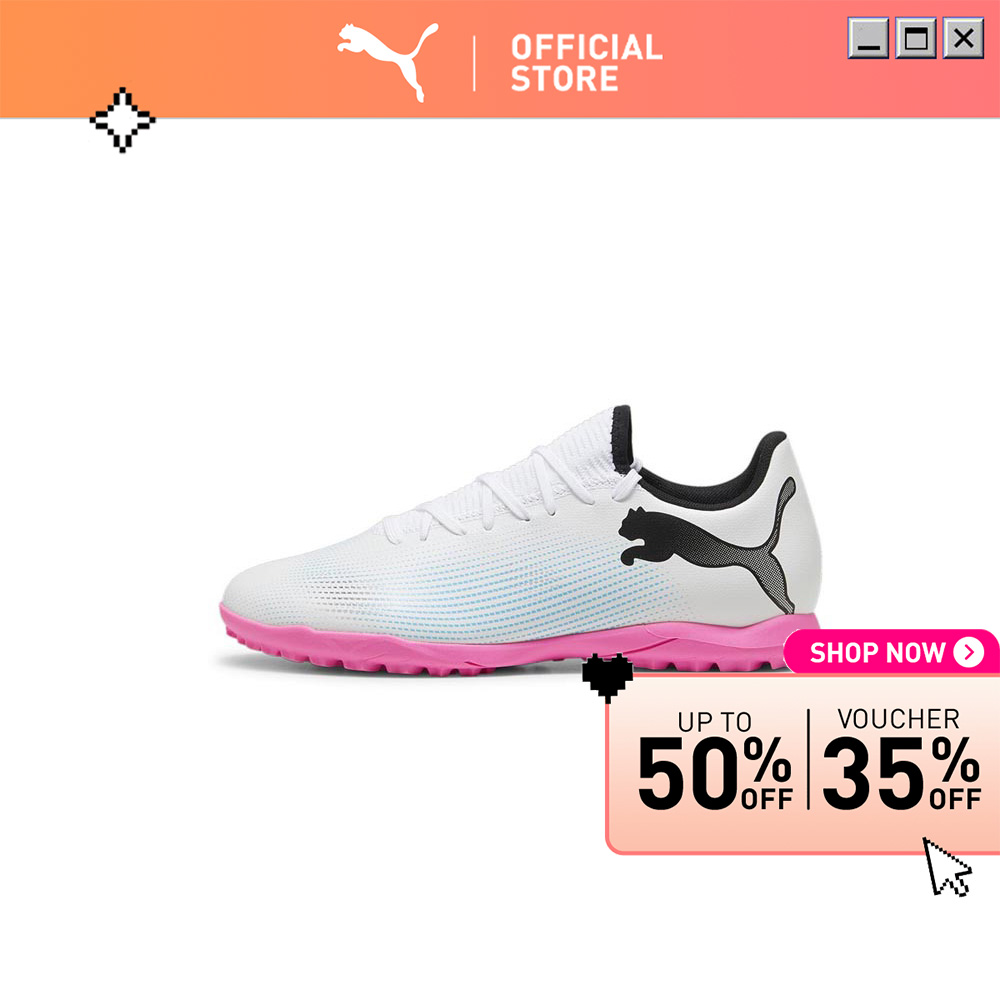Click the white arrow circle in Shop Now
This screenshot has width=1000, height=1000.
[969, 652]
